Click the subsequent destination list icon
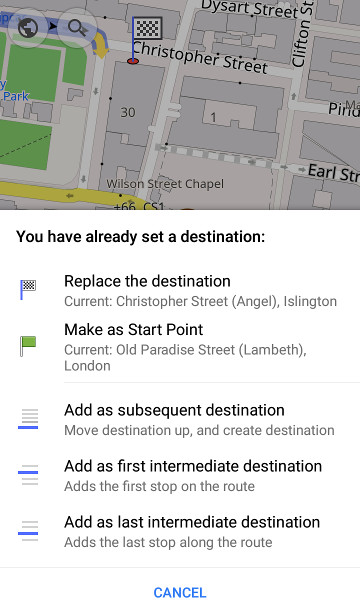This screenshot has height=616, width=360. [x=28, y=419]
